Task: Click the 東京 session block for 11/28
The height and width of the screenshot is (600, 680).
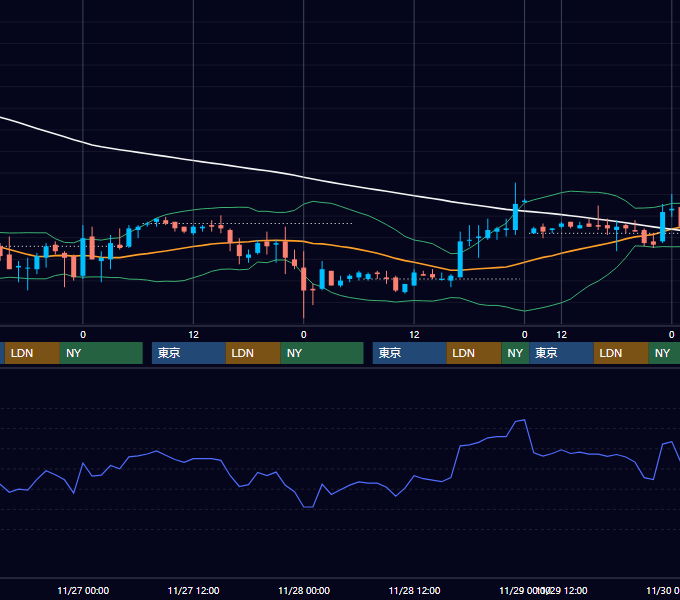Action: click(409, 353)
